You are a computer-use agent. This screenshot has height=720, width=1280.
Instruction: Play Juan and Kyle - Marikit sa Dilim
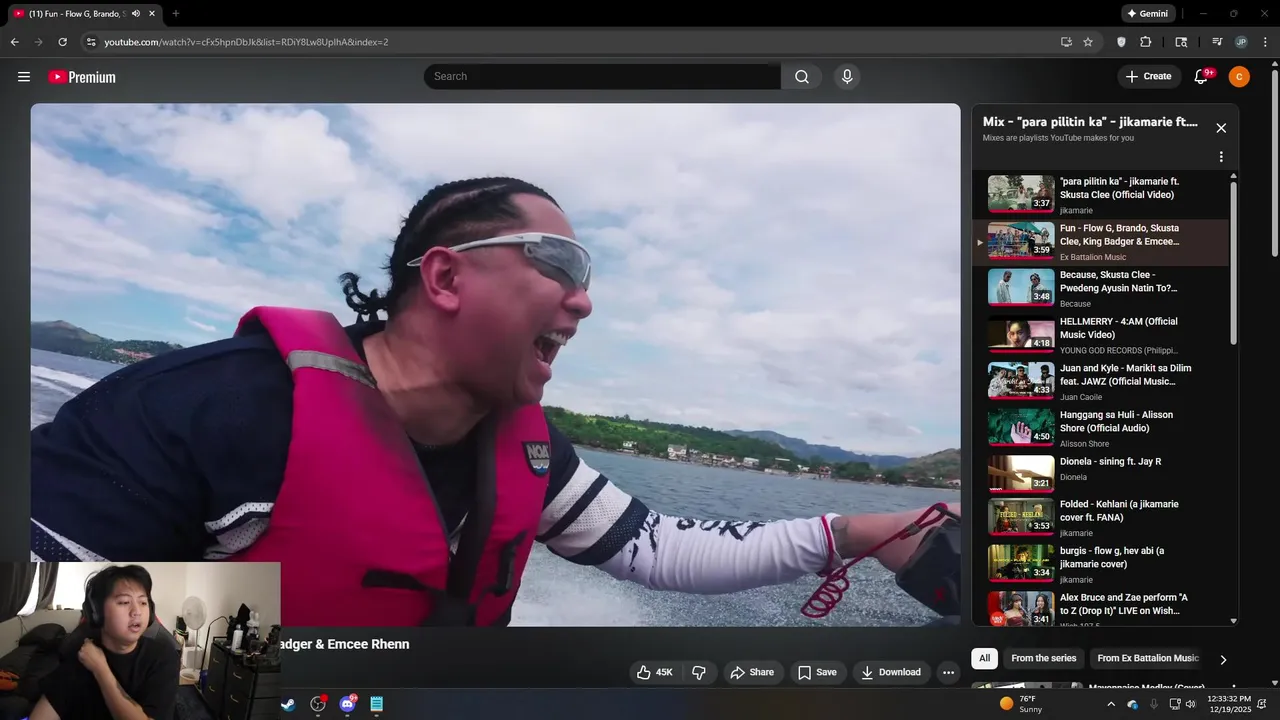pos(1100,382)
